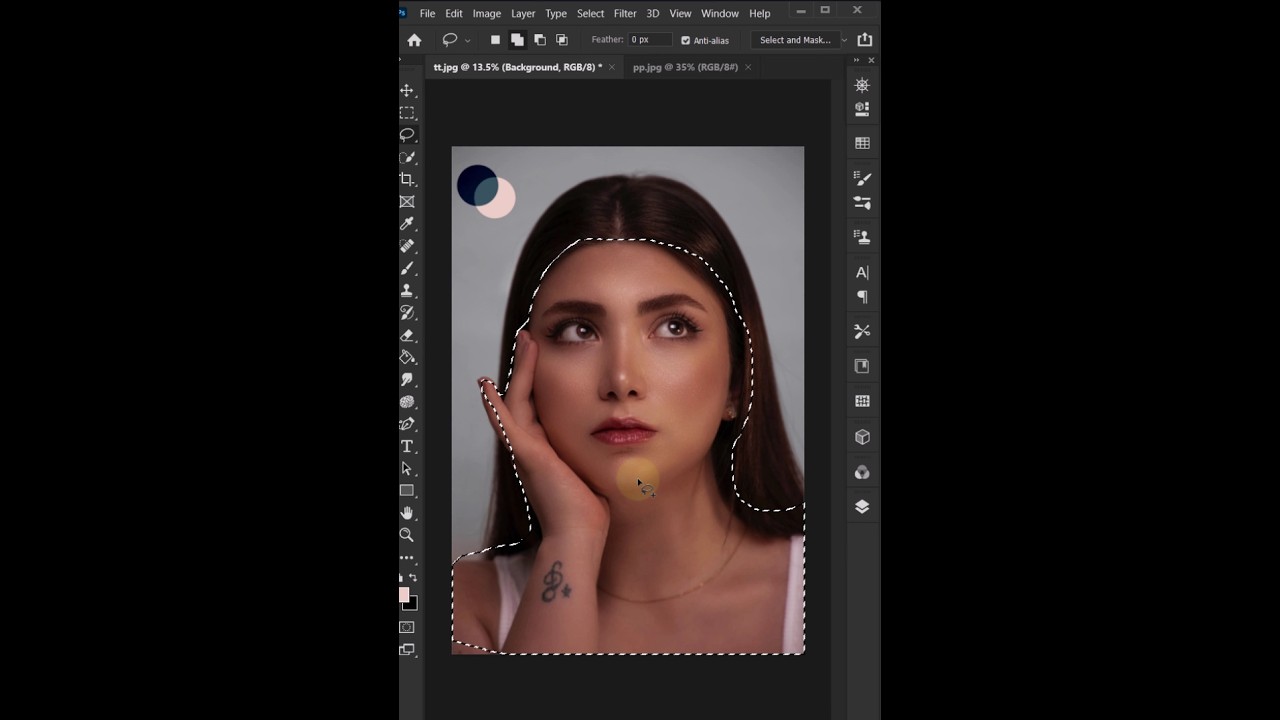The image size is (1280, 720).
Task: Open the Layers panel icon
Action: pos(862,507)
